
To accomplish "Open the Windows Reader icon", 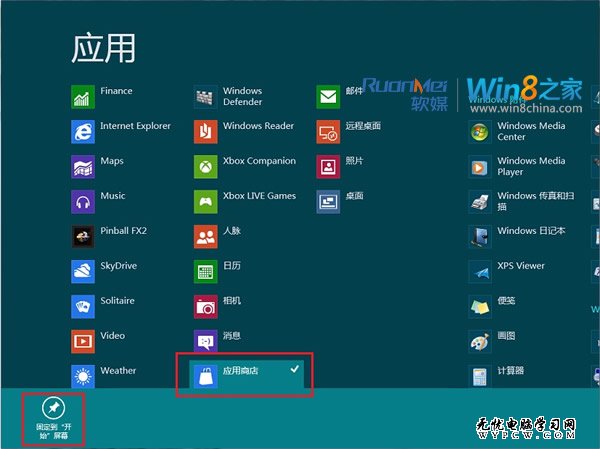I will 205,132.
